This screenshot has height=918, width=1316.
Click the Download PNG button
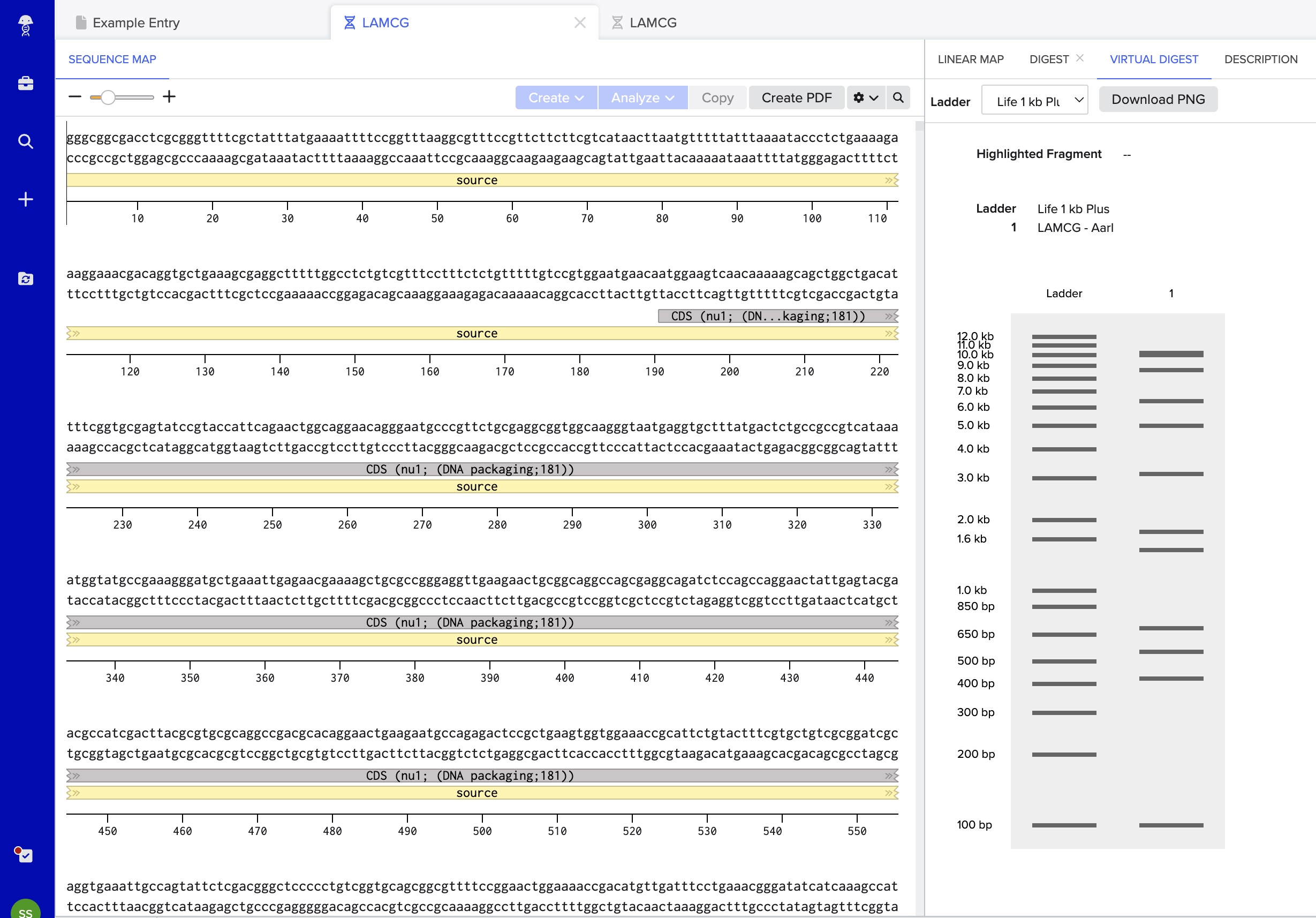tap(1157, 99)
